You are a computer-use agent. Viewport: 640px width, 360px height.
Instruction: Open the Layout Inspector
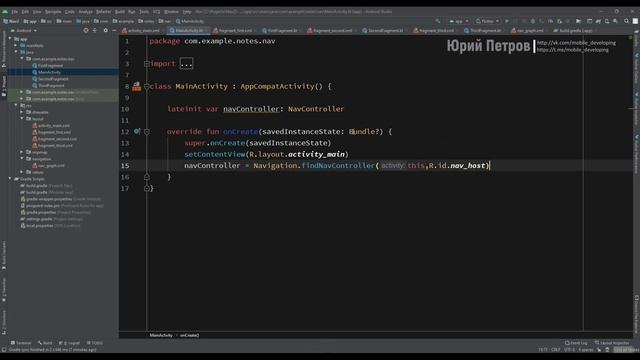[612, 343]
